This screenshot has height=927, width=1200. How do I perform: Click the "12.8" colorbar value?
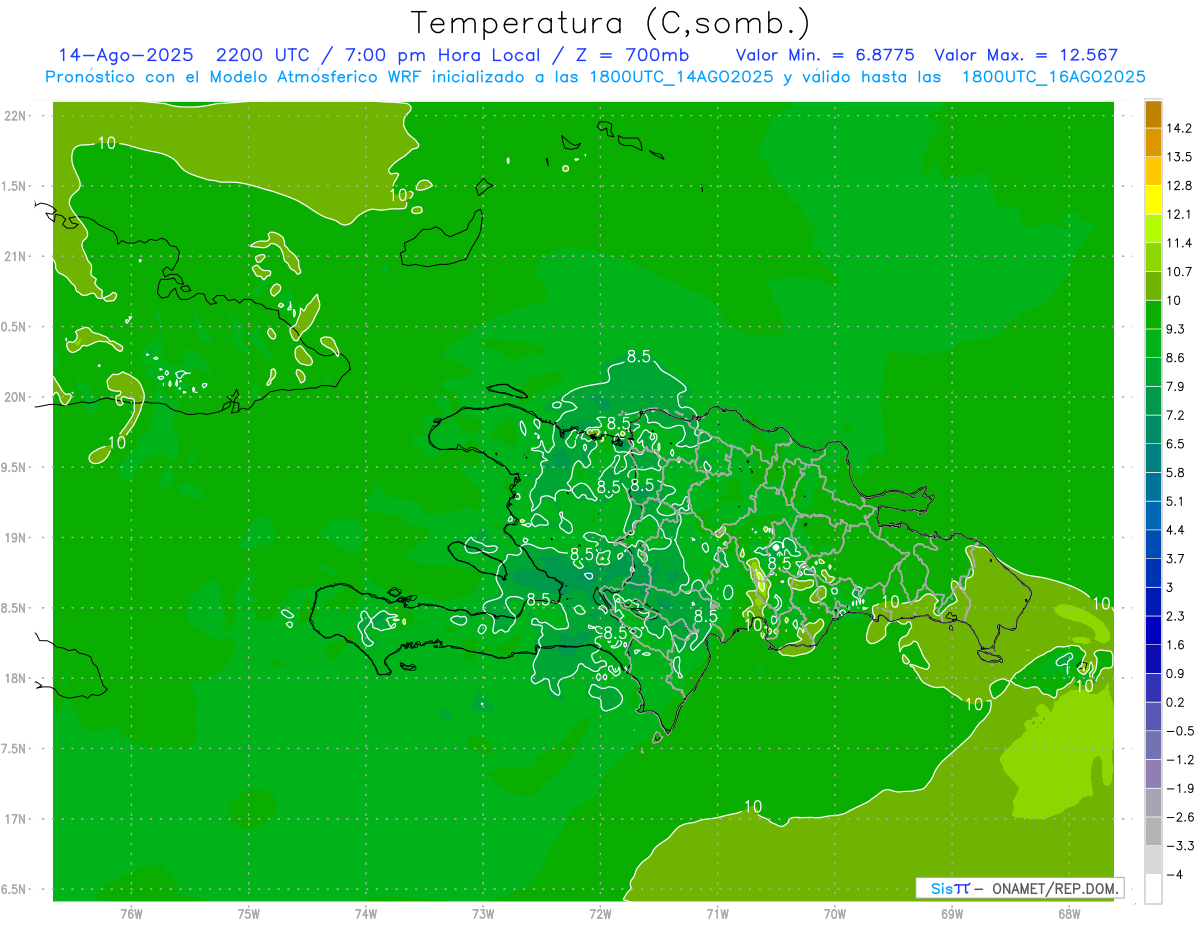[x=1179, y=186]
